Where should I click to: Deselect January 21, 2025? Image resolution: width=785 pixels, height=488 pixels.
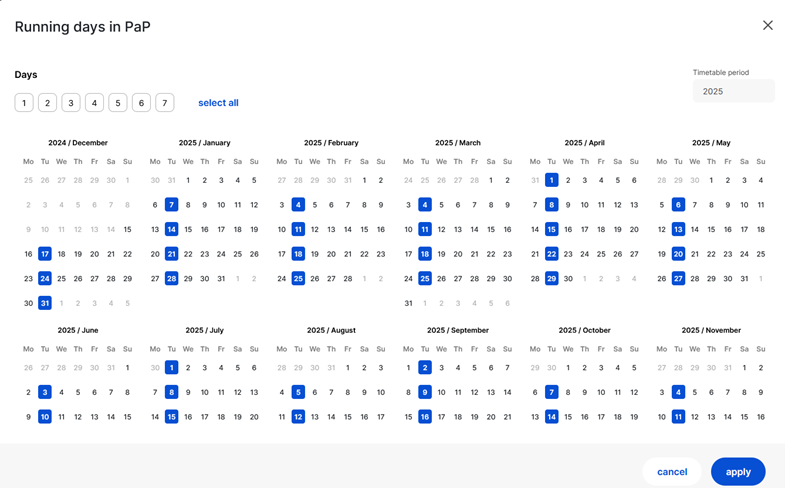click(171, 254)
